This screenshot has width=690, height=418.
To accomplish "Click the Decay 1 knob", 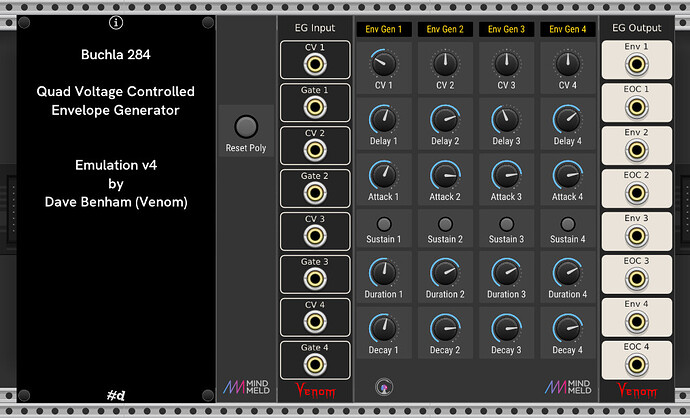I will tap(384, 328).
